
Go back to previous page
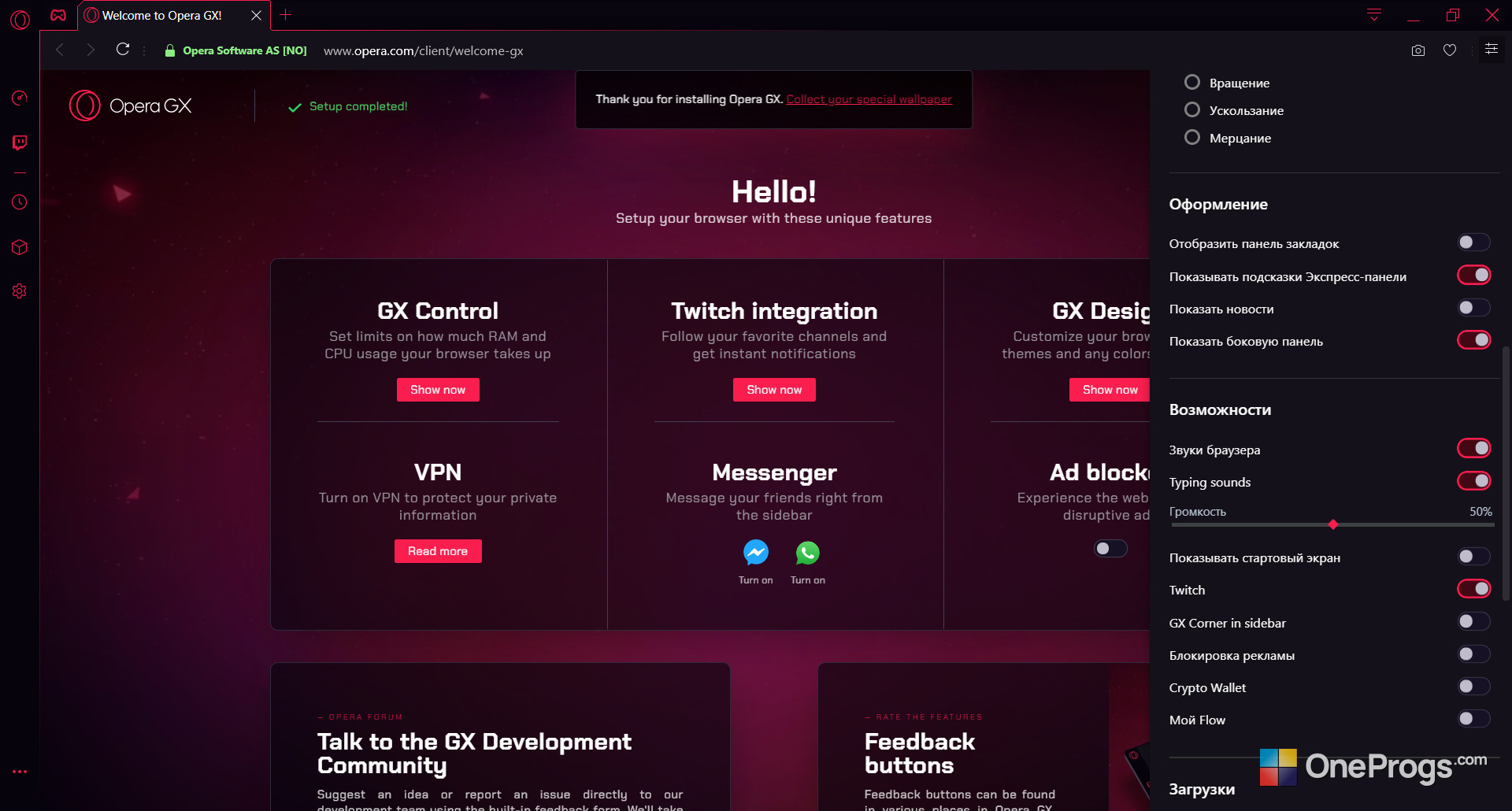[60, 50]
